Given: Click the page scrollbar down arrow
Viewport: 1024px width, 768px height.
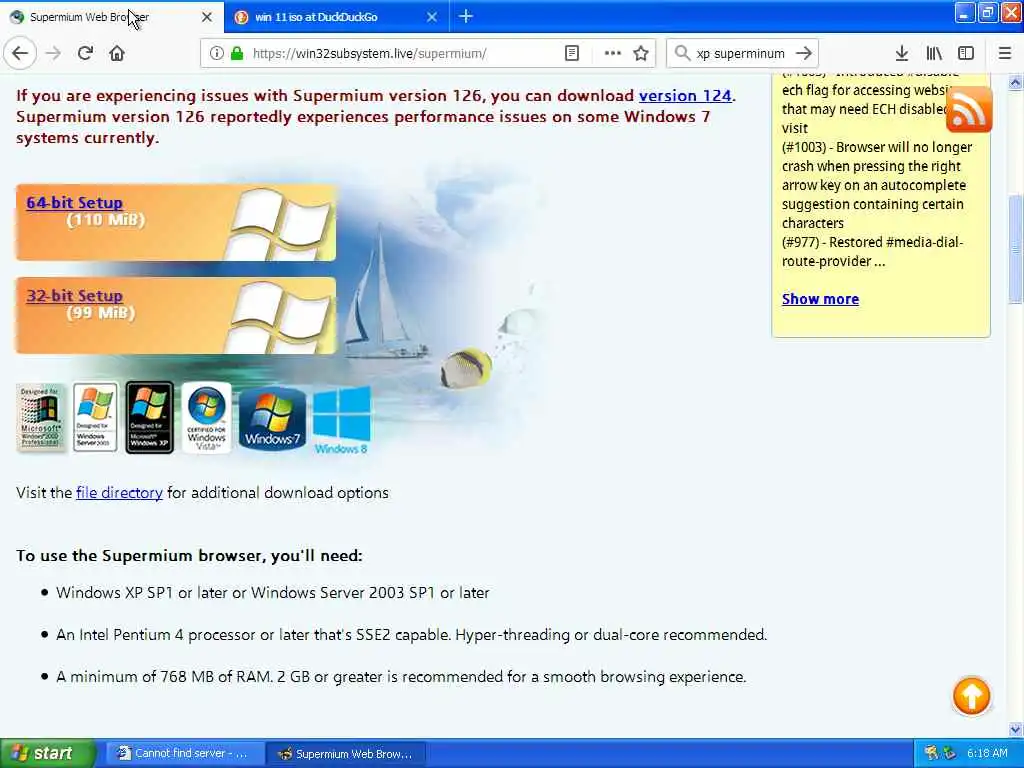Looking at the screenshot, I should (x=1016, y=729).
